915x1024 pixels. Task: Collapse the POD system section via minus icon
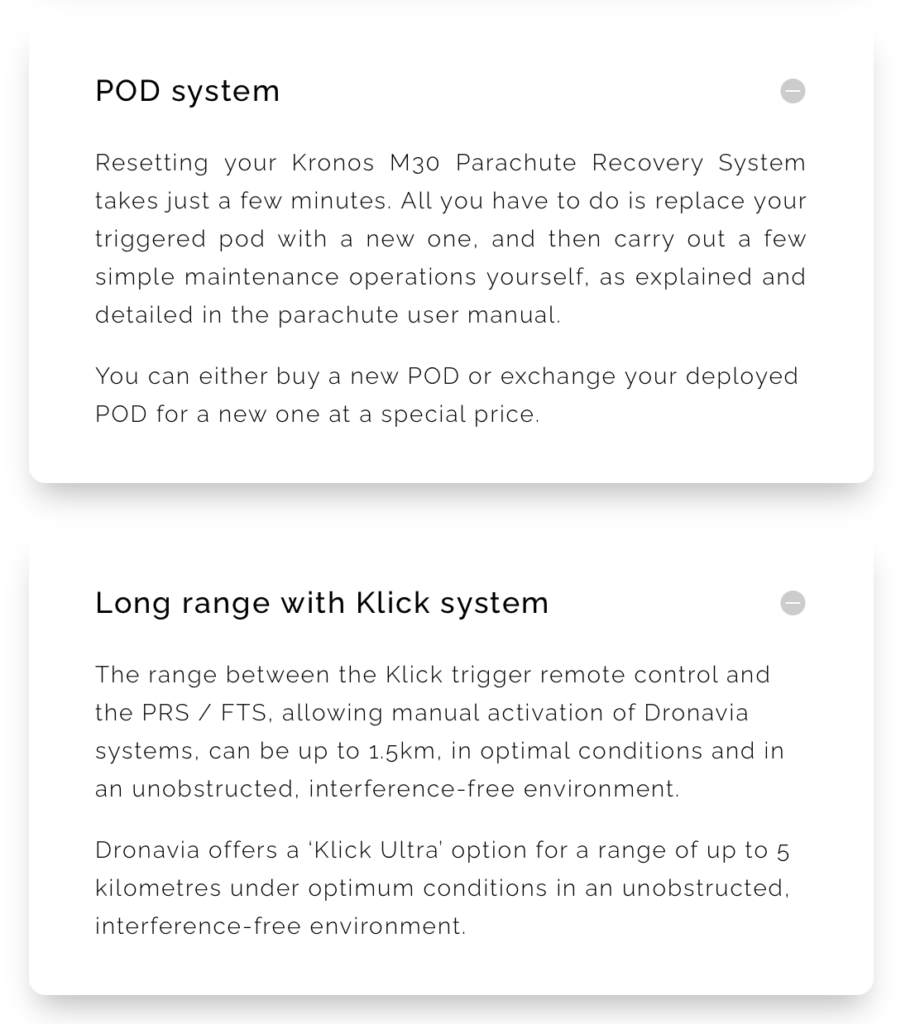pyautogui.click(x=792, y=91)
